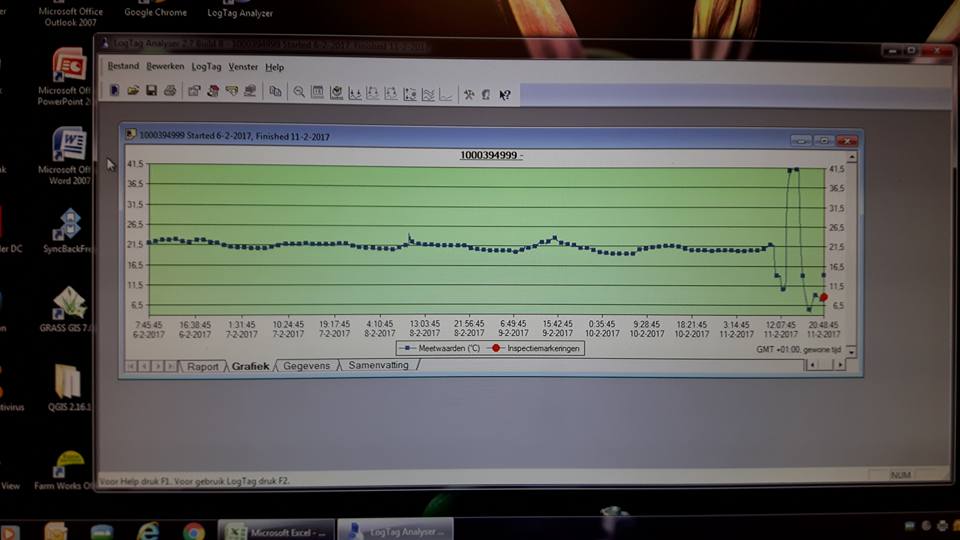Click the context Help pointer icon
This screenshot has width=960, height=540.
tap(505, 95)
